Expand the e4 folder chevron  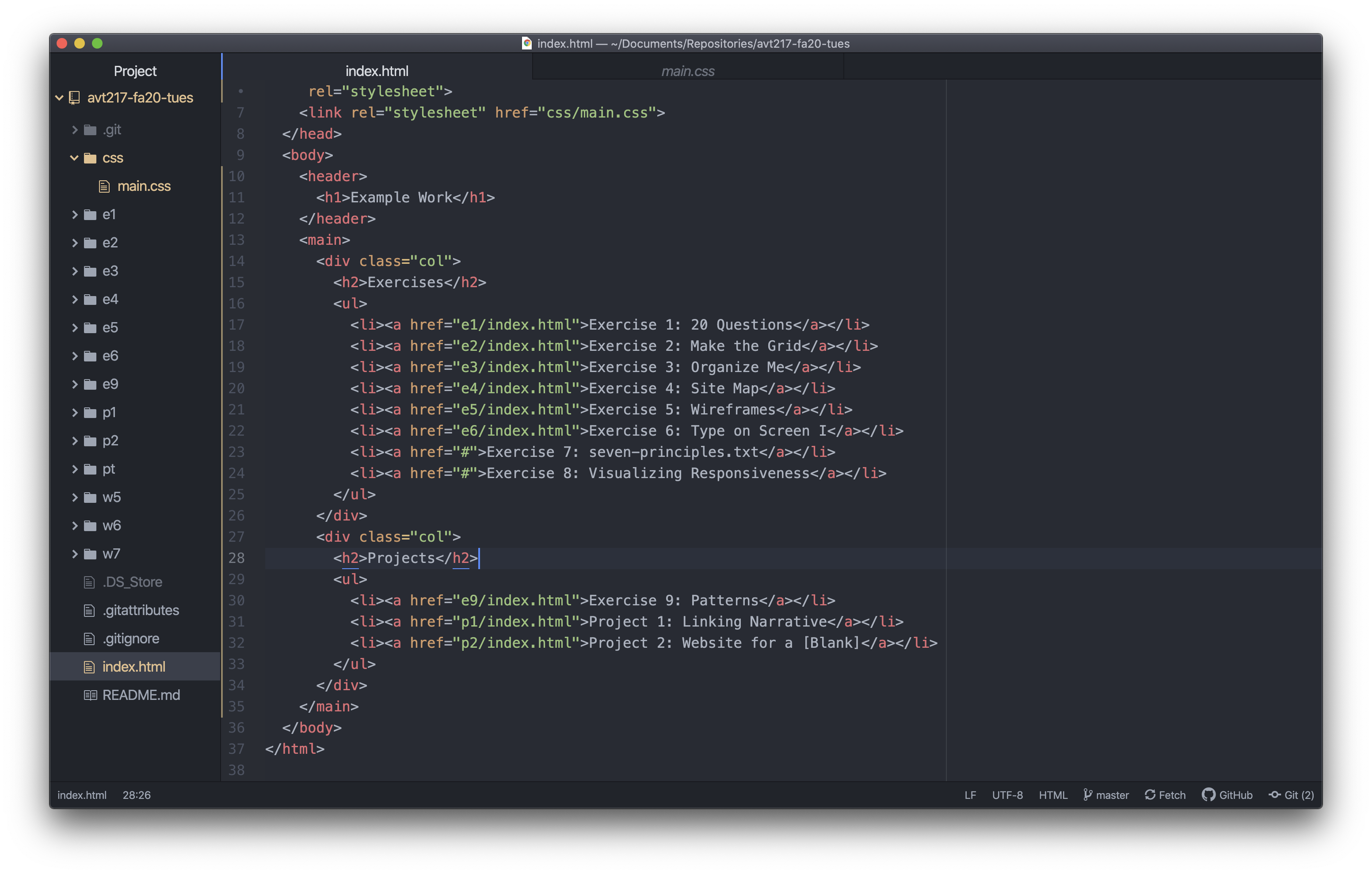point(75,299)
